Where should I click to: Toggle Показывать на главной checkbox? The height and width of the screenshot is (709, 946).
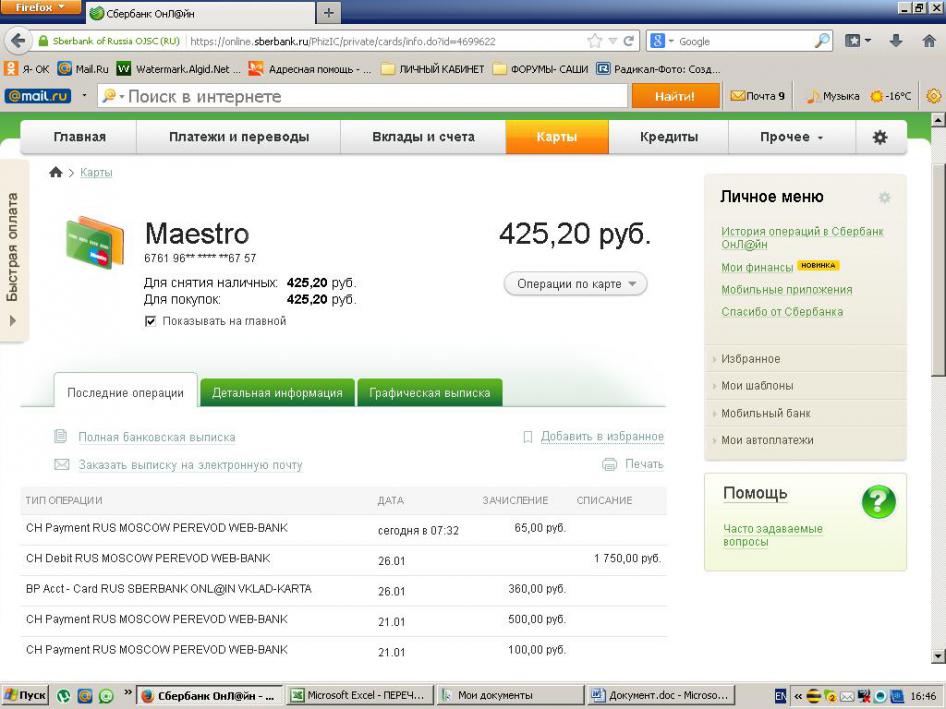(151, 321)
